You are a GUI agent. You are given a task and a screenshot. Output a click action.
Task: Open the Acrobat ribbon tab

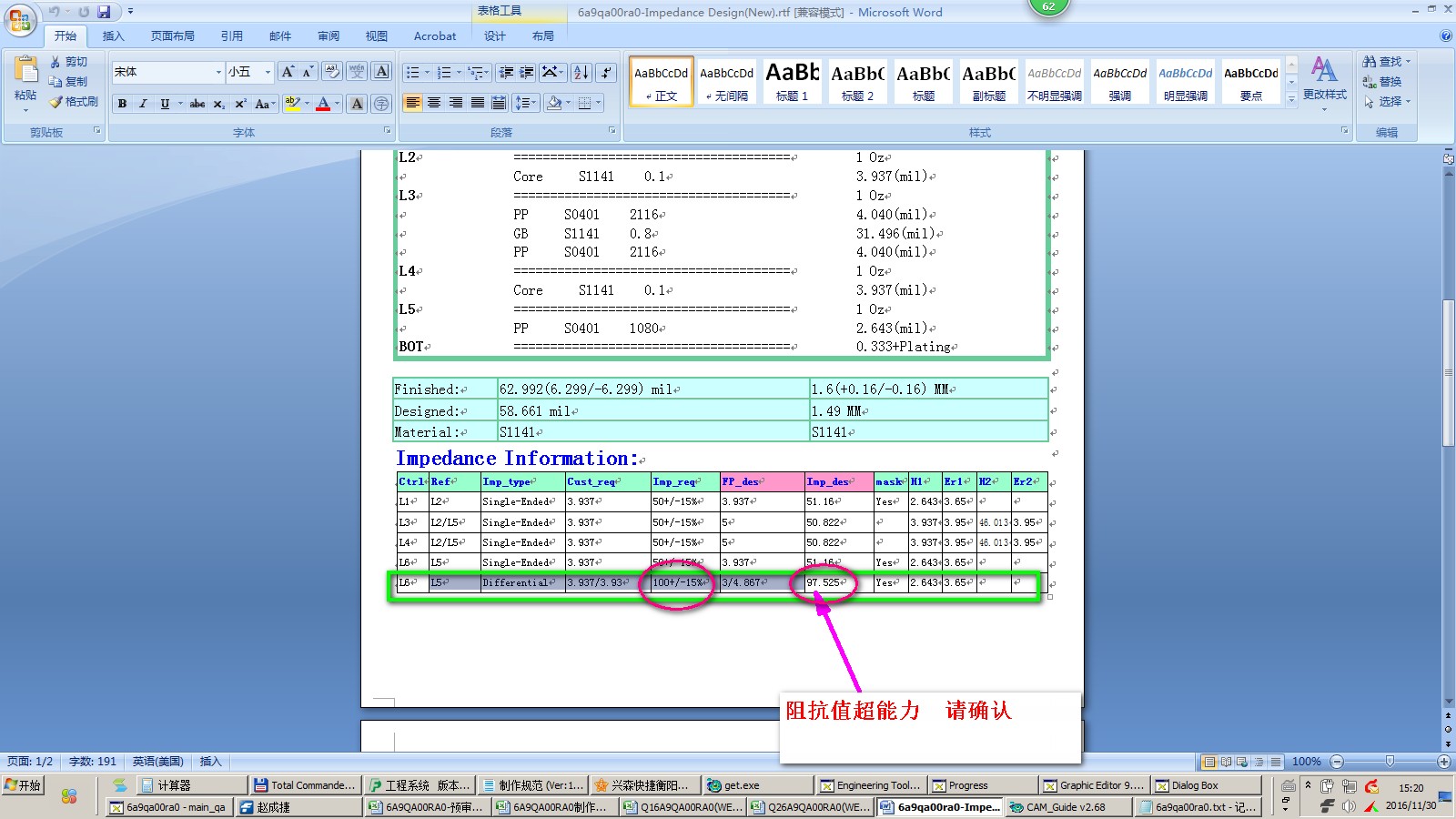coord(435,36)
